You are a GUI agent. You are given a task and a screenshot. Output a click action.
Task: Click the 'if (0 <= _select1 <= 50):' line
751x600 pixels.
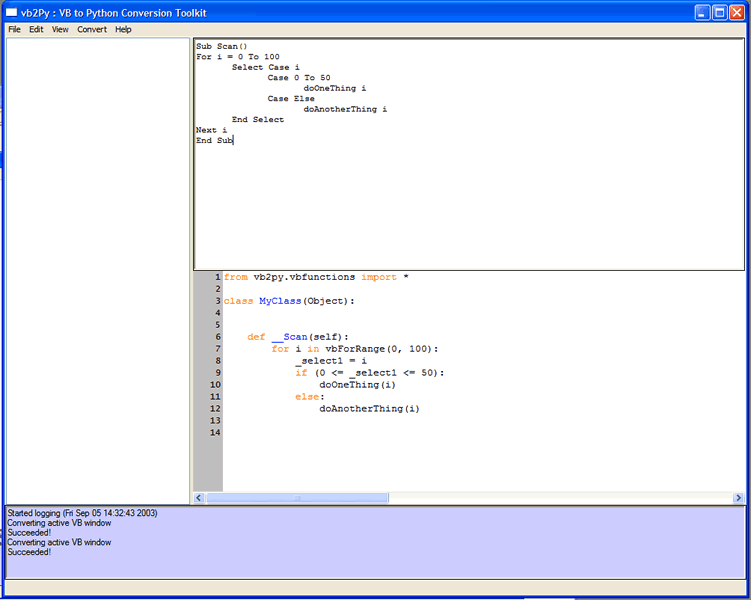pyautogui.click(x=370, y=373)
